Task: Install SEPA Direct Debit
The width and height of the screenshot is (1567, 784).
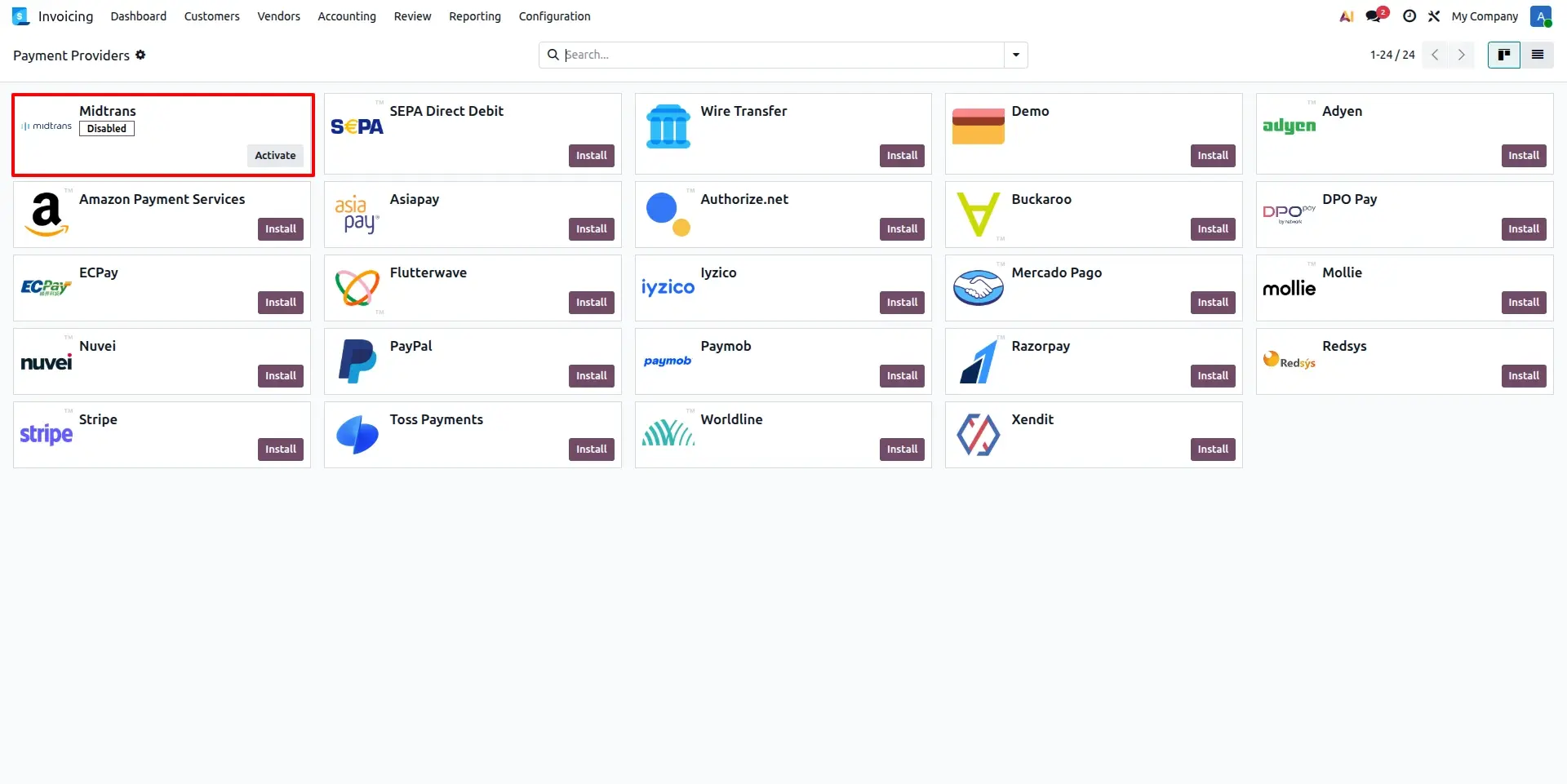Action: coord(591,156)
